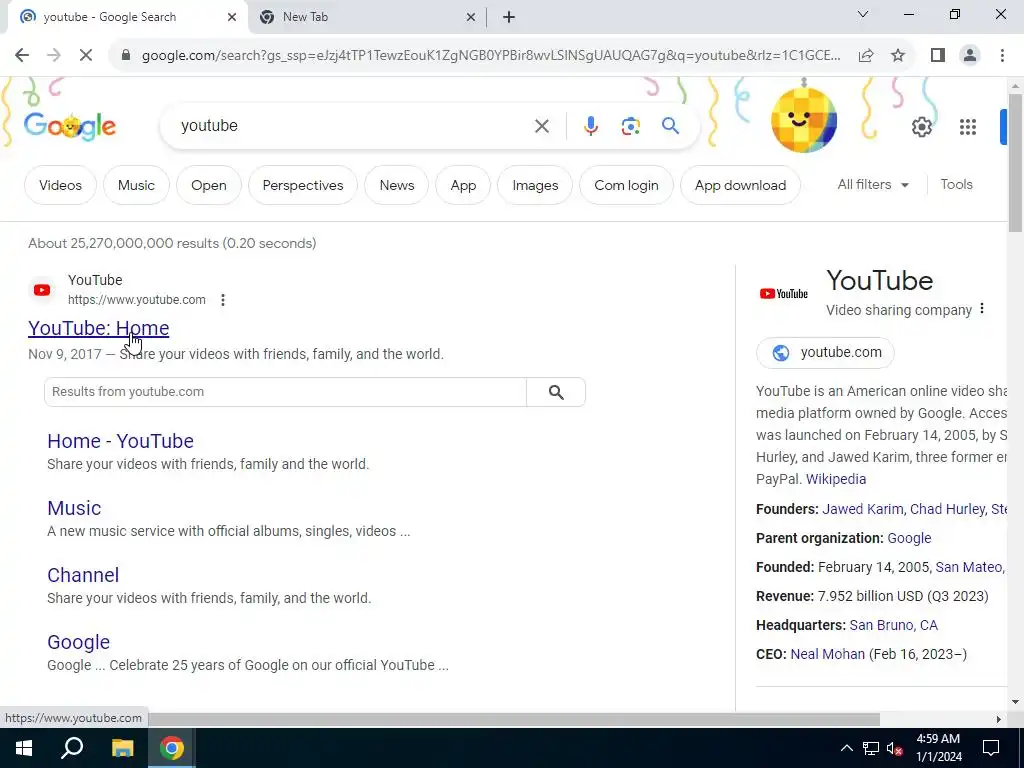Click the address bar URL
The image size is (1024, 768).
pos(491,56)
